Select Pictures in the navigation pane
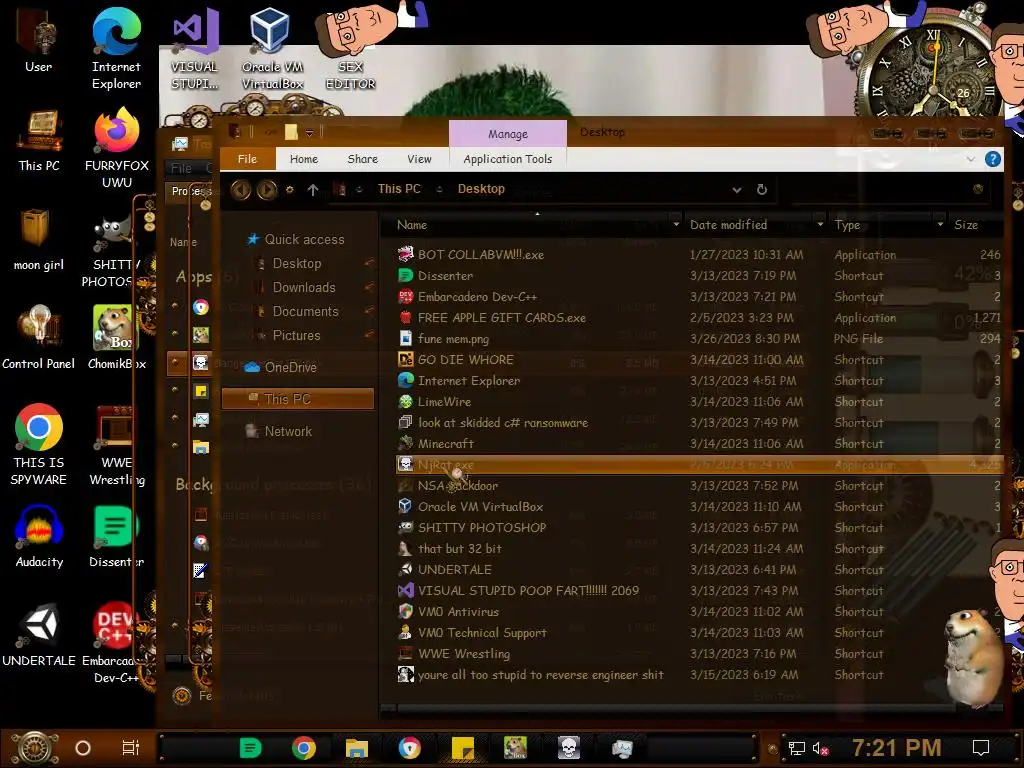Screen dimensions: 1024x768 point(296,336)
